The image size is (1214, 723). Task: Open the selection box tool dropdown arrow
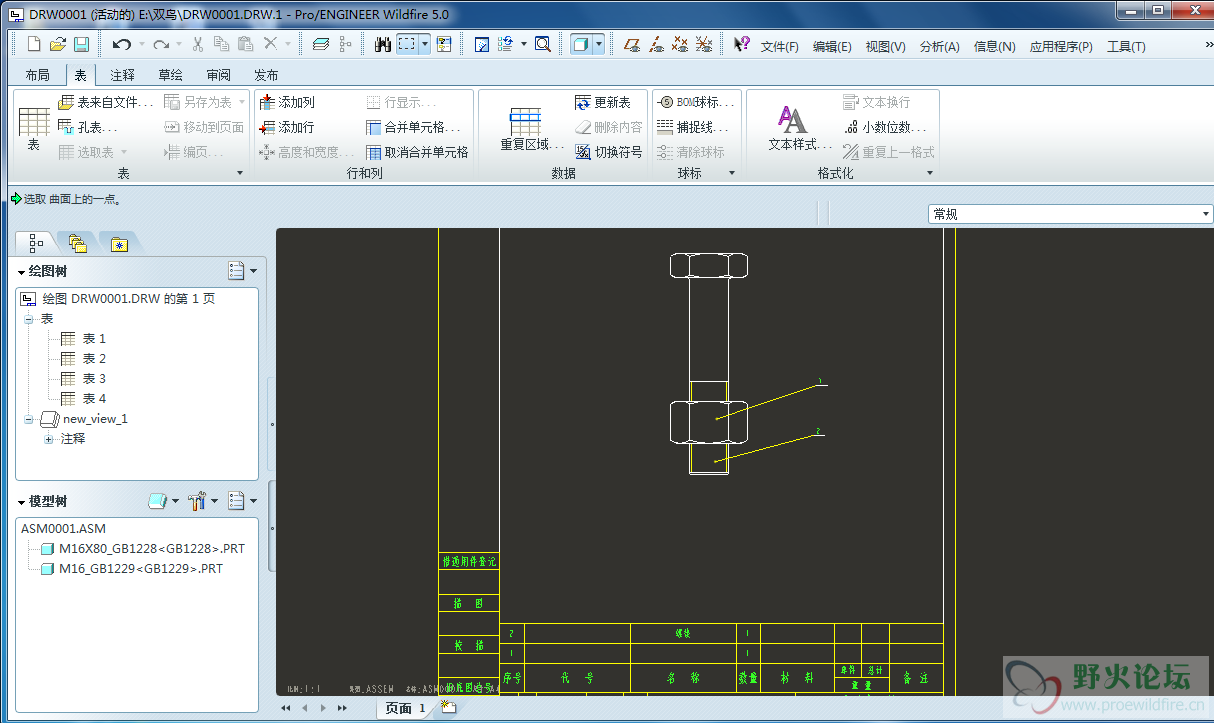coord(425,44)
